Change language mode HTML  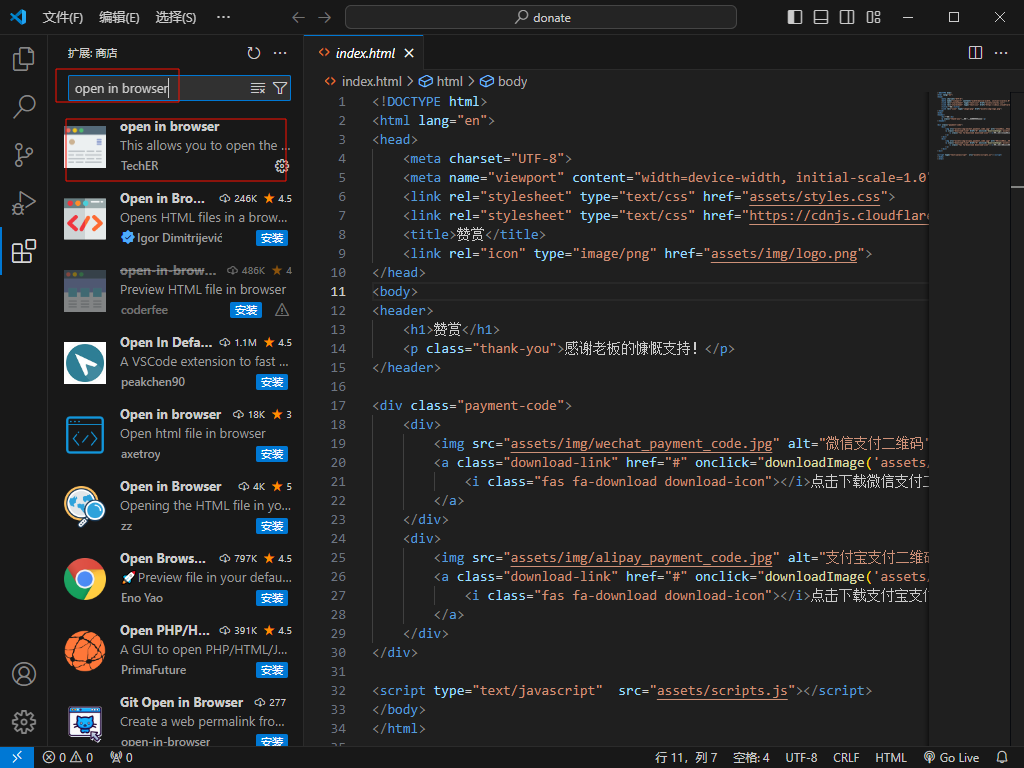point(891,758)
